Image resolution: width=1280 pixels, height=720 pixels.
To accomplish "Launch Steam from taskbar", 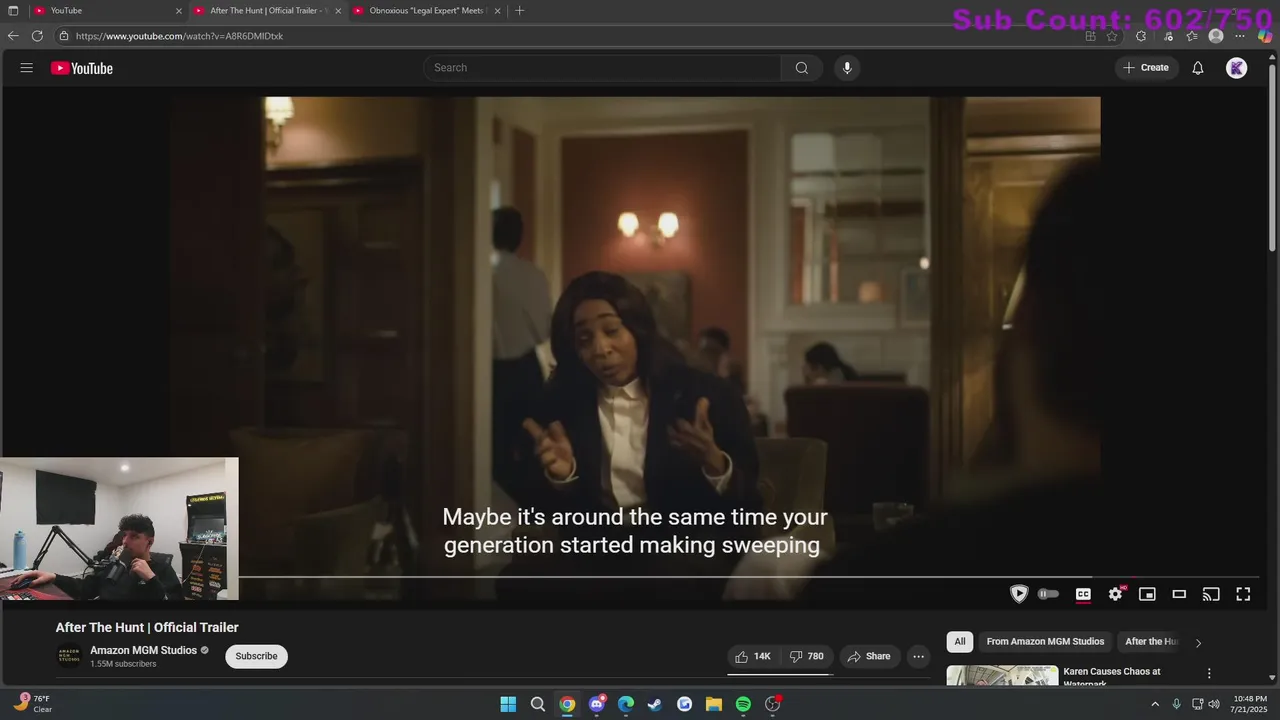I will coord(655,704).
